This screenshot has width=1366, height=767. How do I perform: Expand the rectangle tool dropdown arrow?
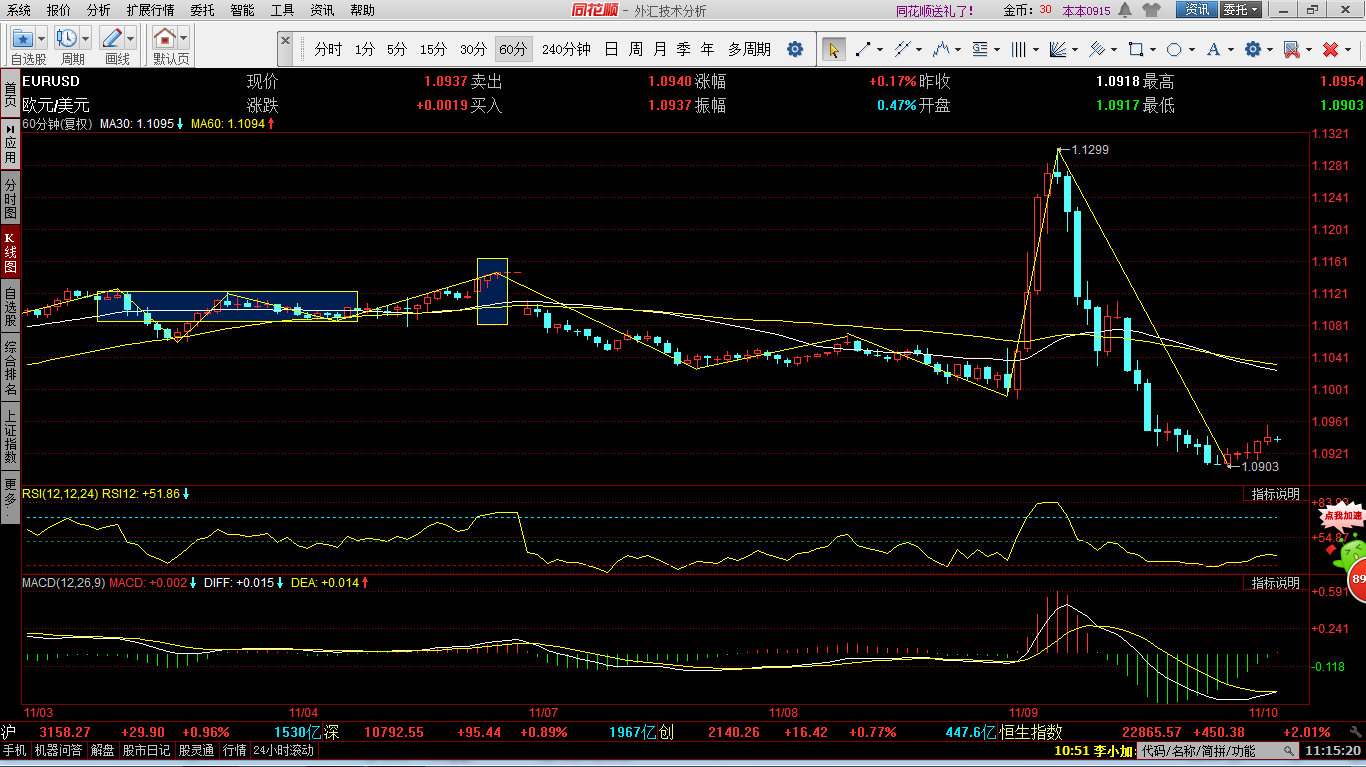[x=1152, y=49]
